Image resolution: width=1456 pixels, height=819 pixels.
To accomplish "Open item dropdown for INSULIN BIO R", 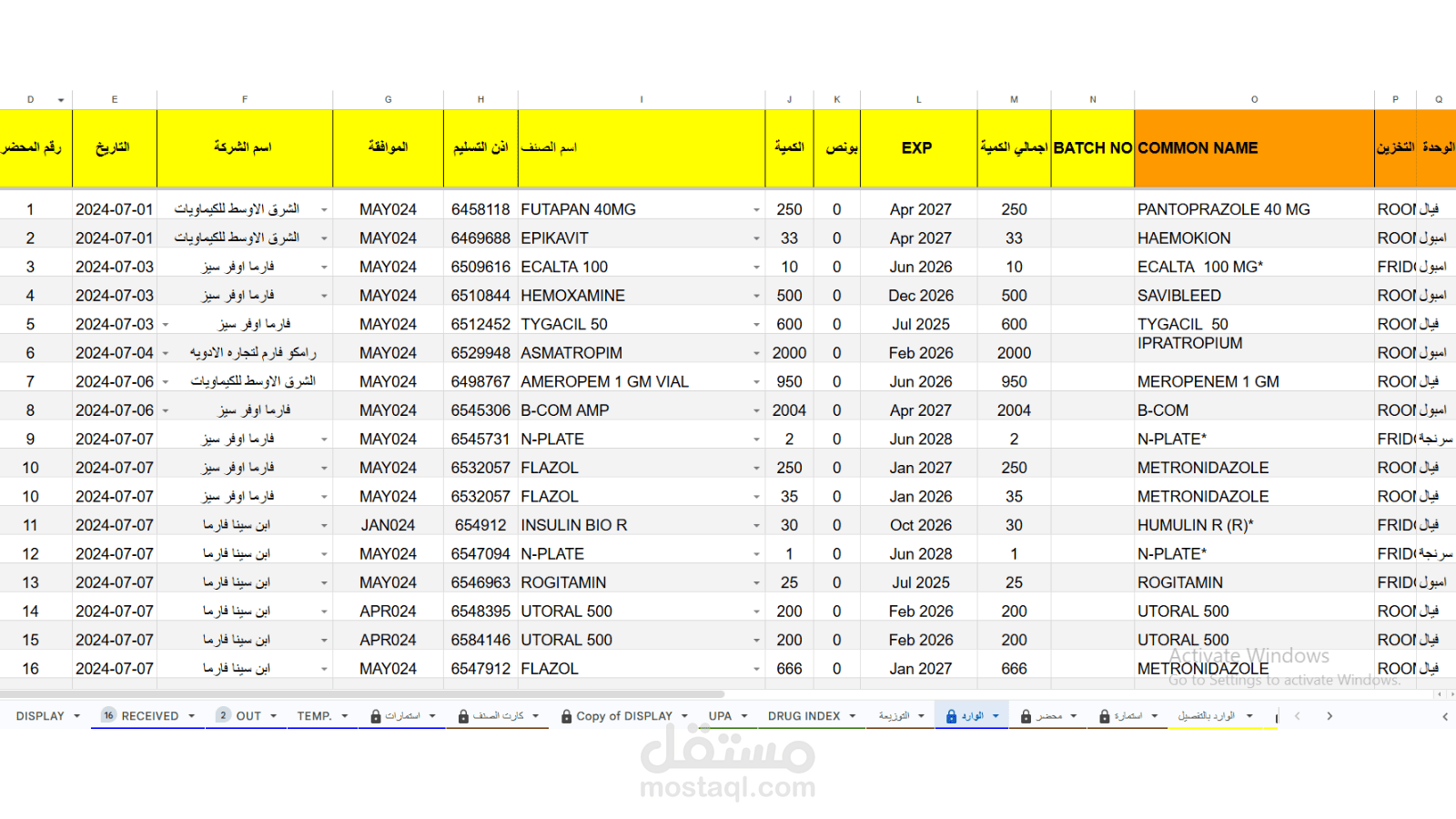I will click(756, 526).
